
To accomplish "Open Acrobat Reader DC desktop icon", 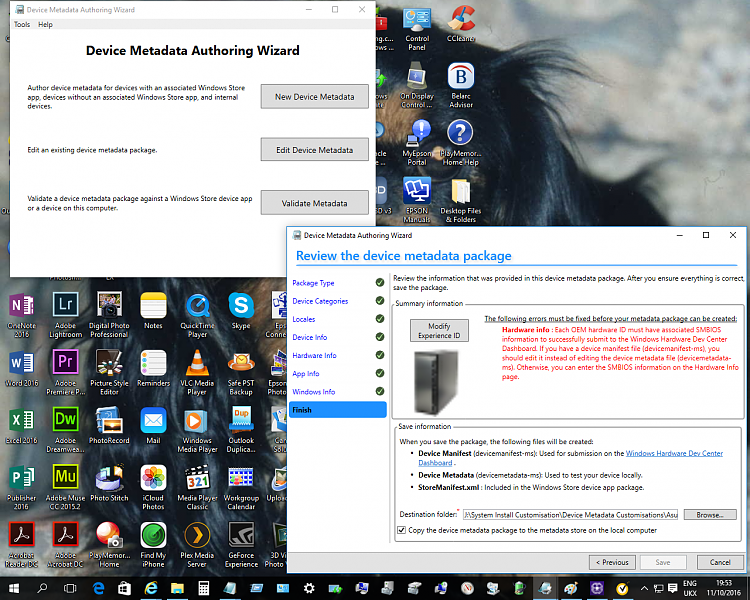I will [x=22, y=544].
